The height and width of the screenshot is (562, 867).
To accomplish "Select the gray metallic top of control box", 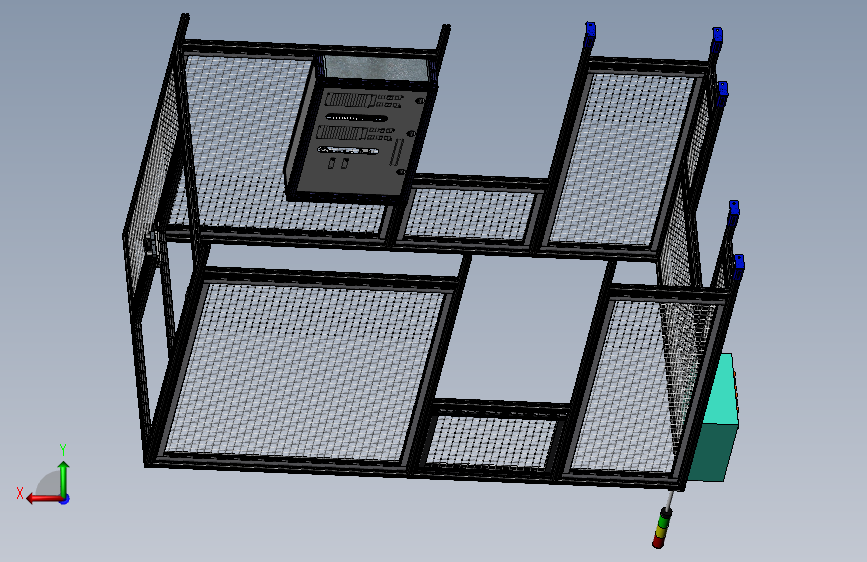I will tap(376, 69).
